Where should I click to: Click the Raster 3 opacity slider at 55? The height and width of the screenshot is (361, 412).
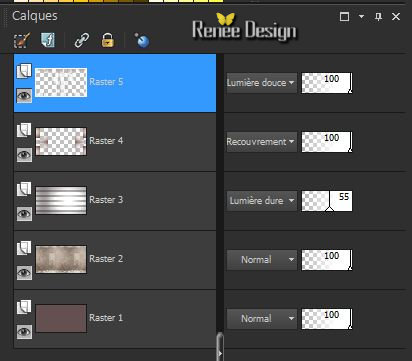pyautogui.click(x=327, y=201)
